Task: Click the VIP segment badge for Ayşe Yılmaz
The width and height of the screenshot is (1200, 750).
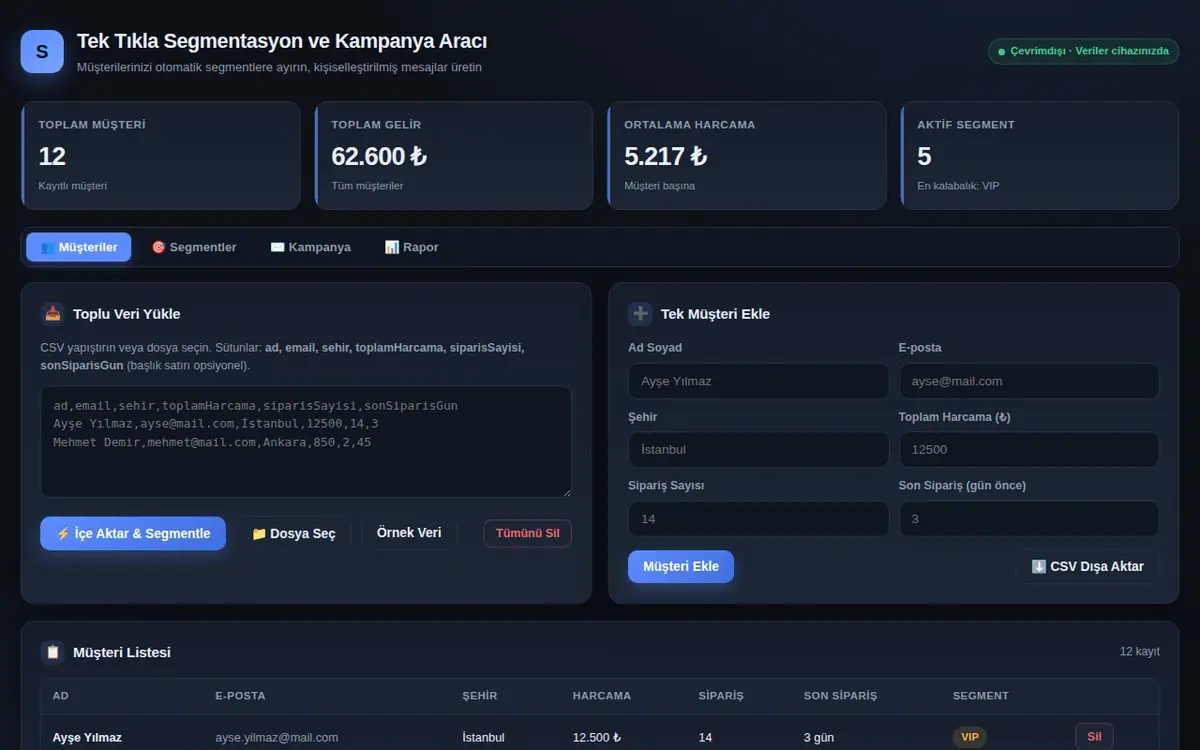Action: tap(969, 737)
